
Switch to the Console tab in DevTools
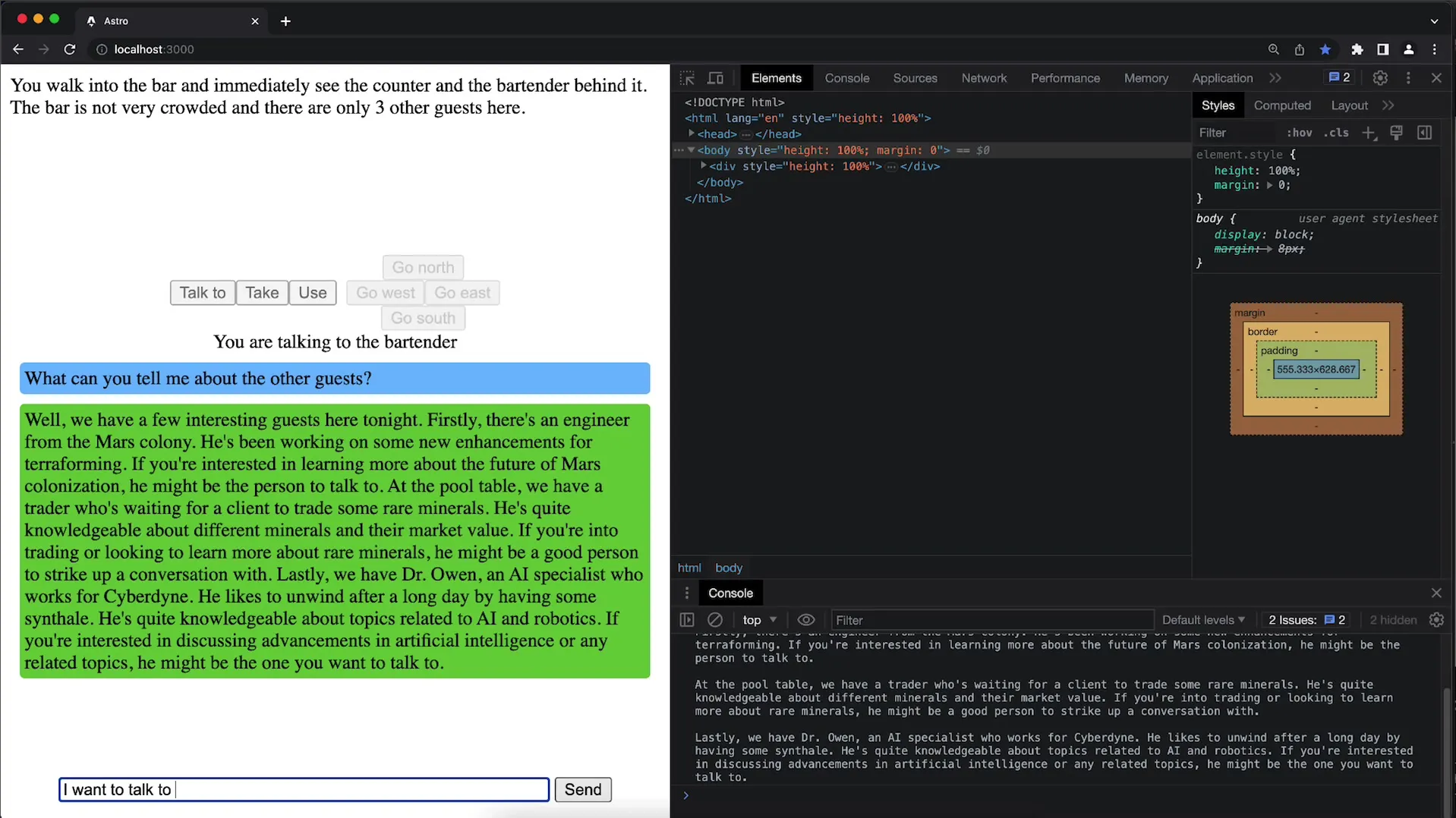point(847,78)
